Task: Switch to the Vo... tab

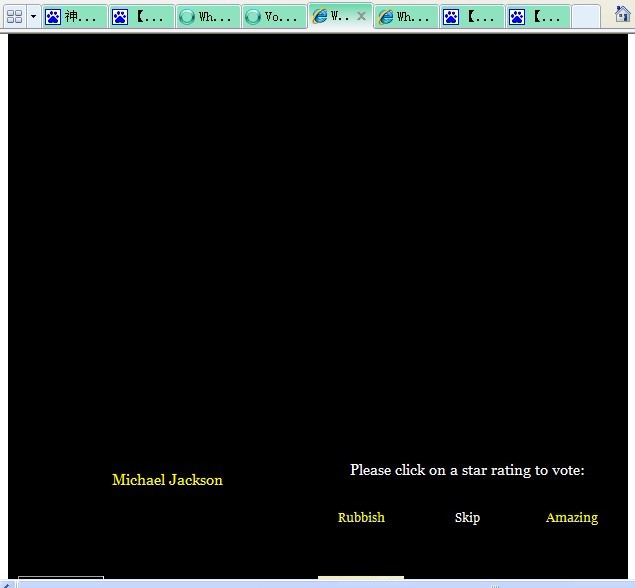Action: pyautogui.click(x=273, y=17)
